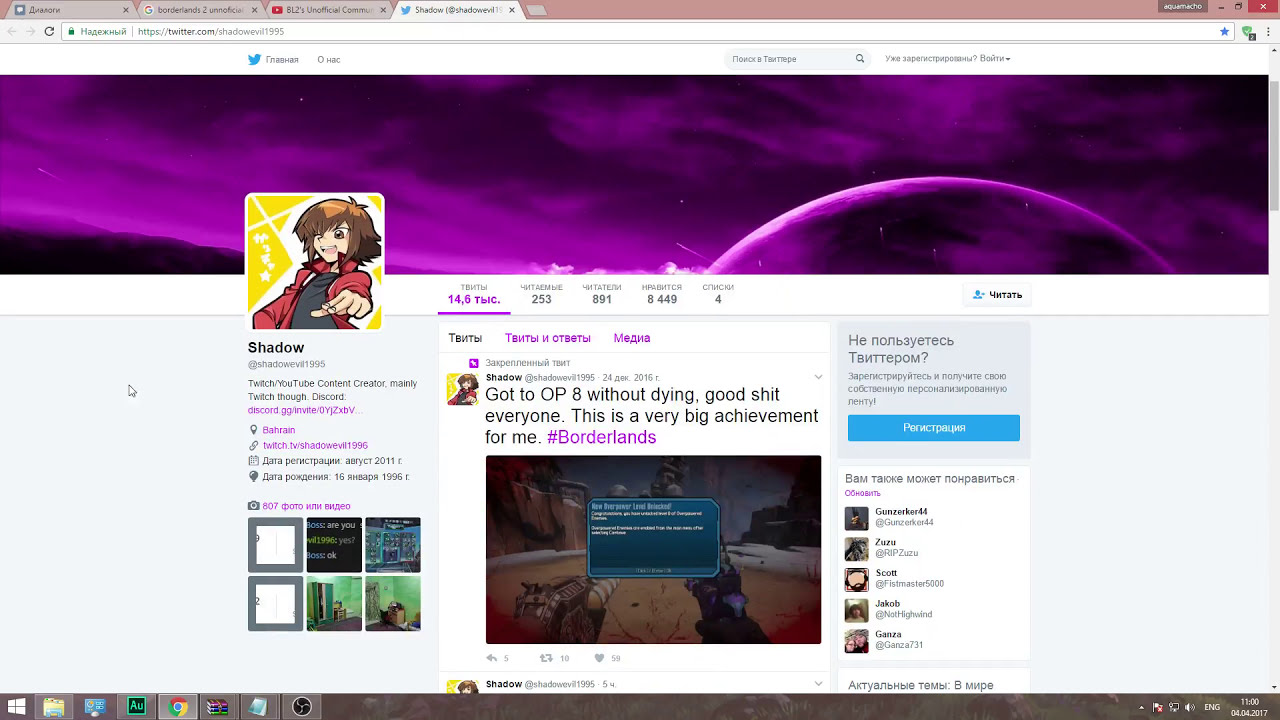Open Gunzerker44's avatar in suggestions
Screen dimensions: 1280x720
point(857,518)
